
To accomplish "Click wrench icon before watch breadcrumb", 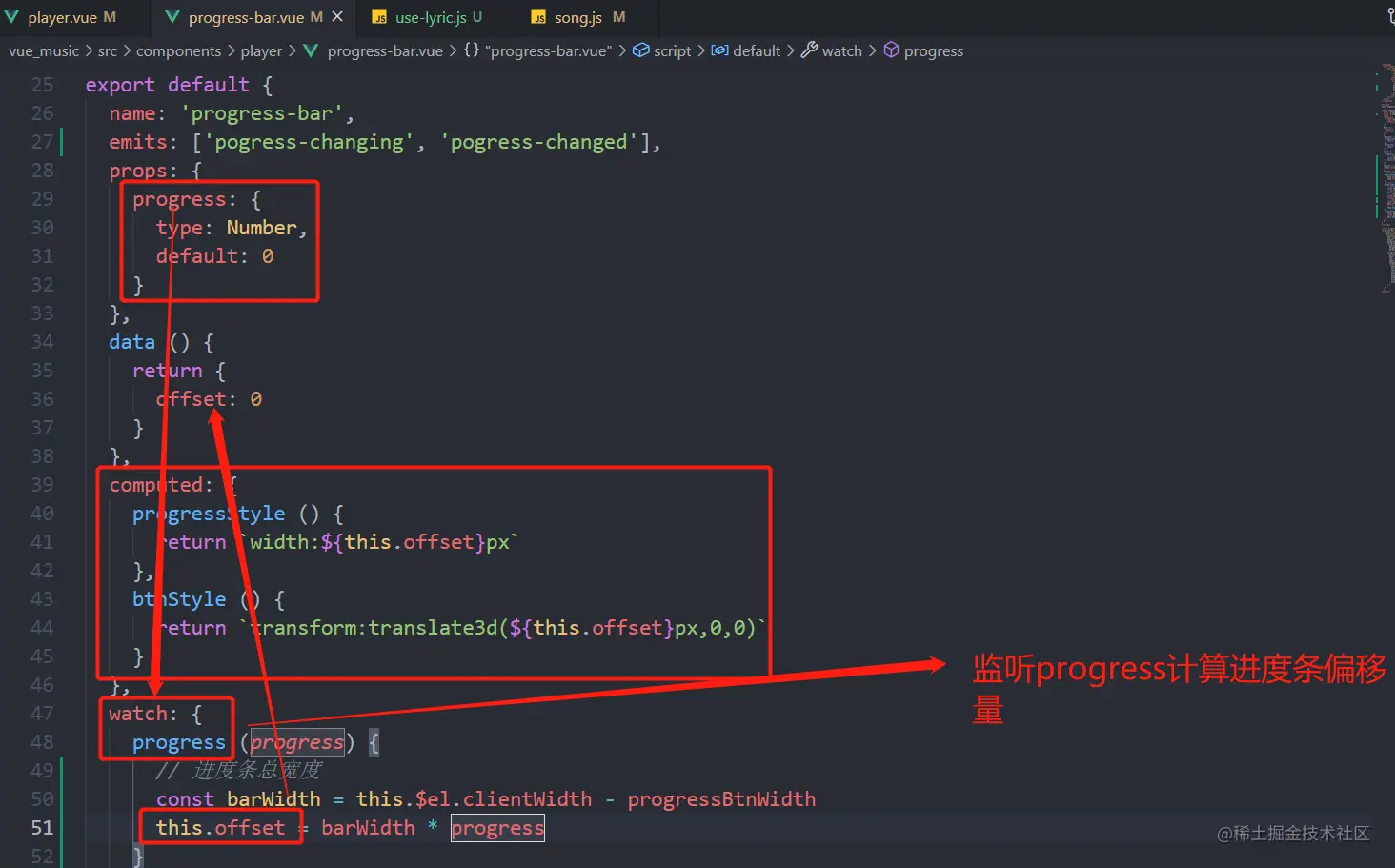I will pyautogui.click(x=809, y=50).
